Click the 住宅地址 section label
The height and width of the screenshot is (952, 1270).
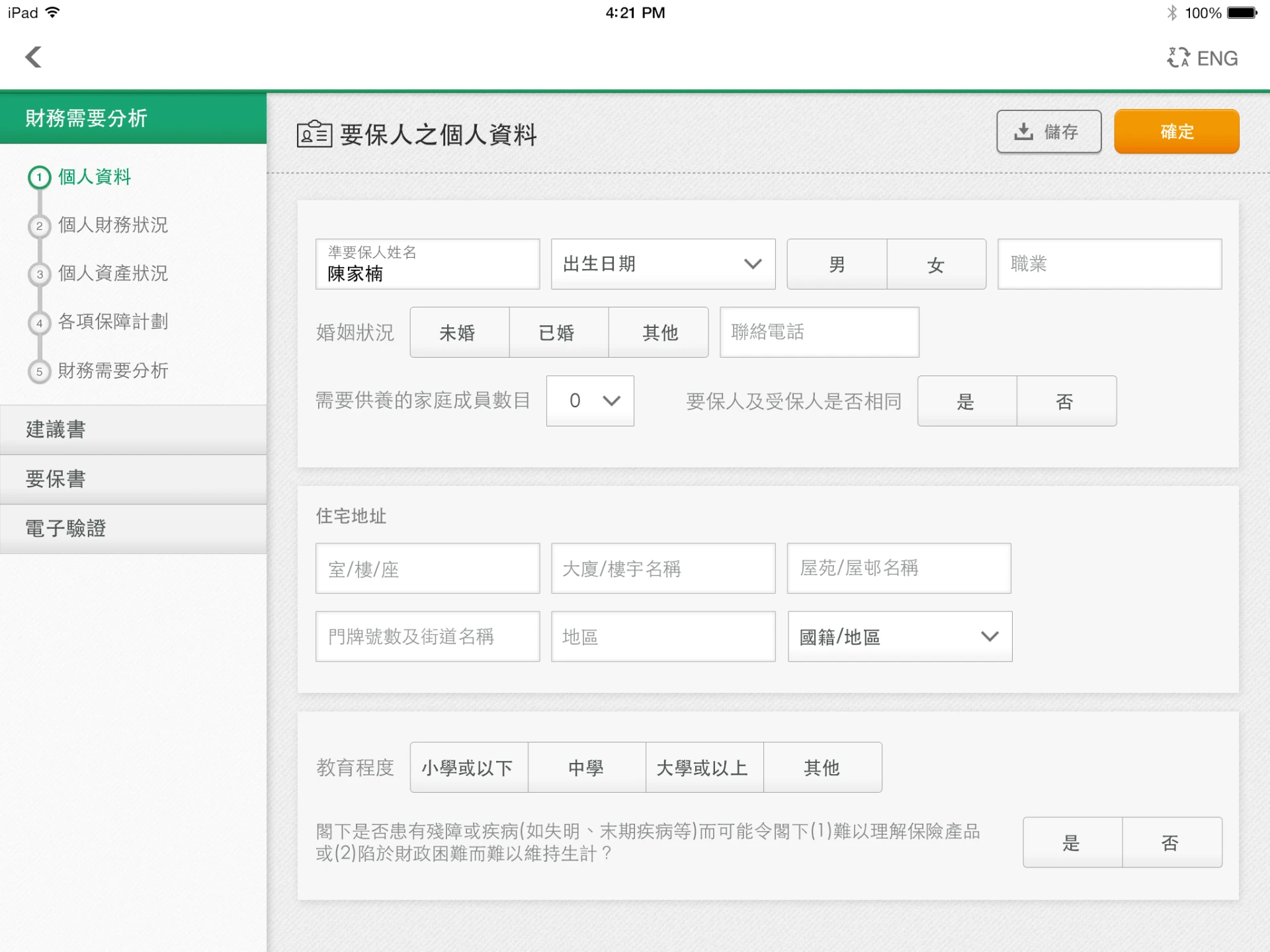pyautogui.click(x=351, y=516)
